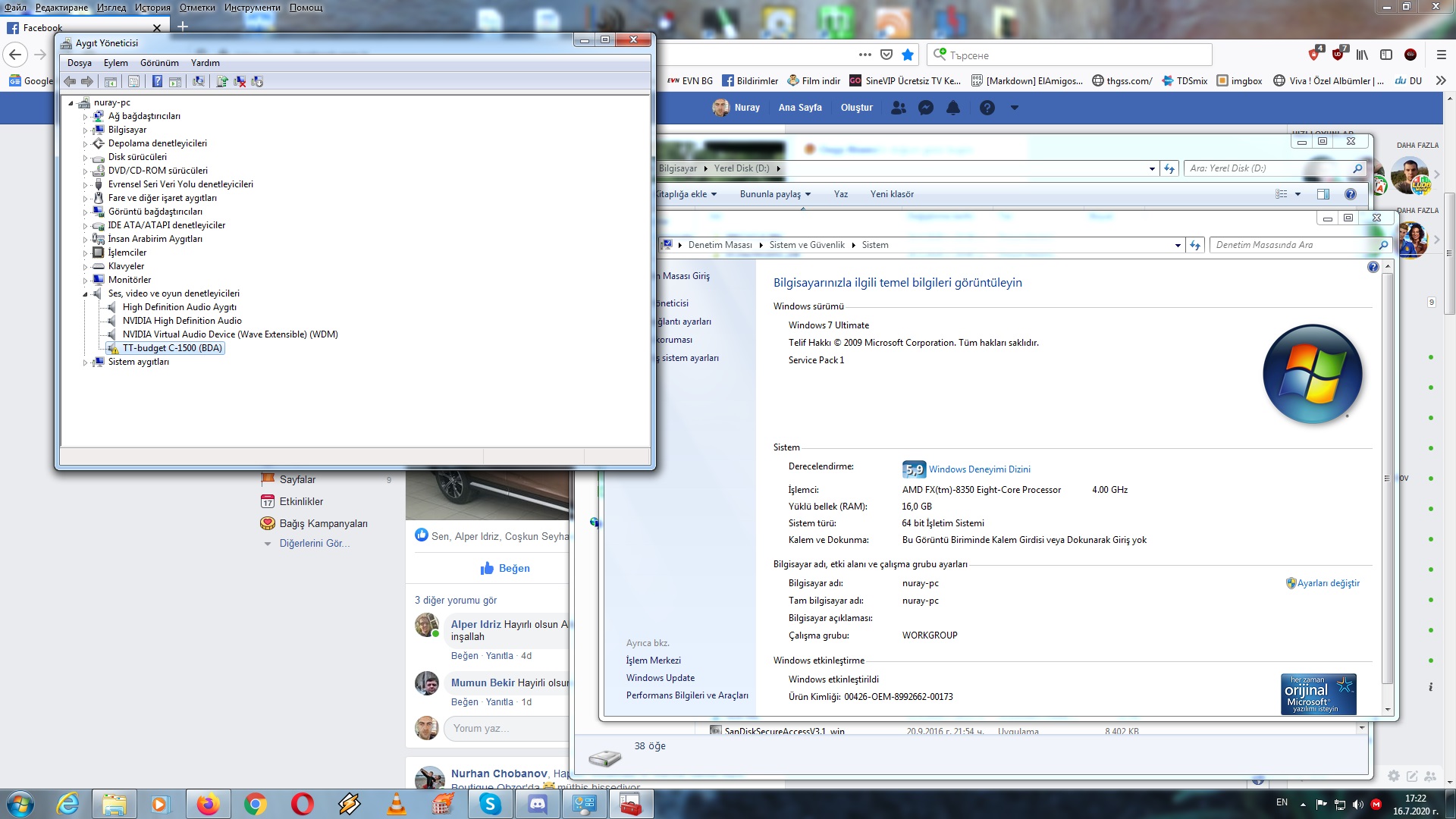This screenshot has width=1456, height=819.
Task: Click Yorum yaz comment field
Action: (x=507, y=728)
